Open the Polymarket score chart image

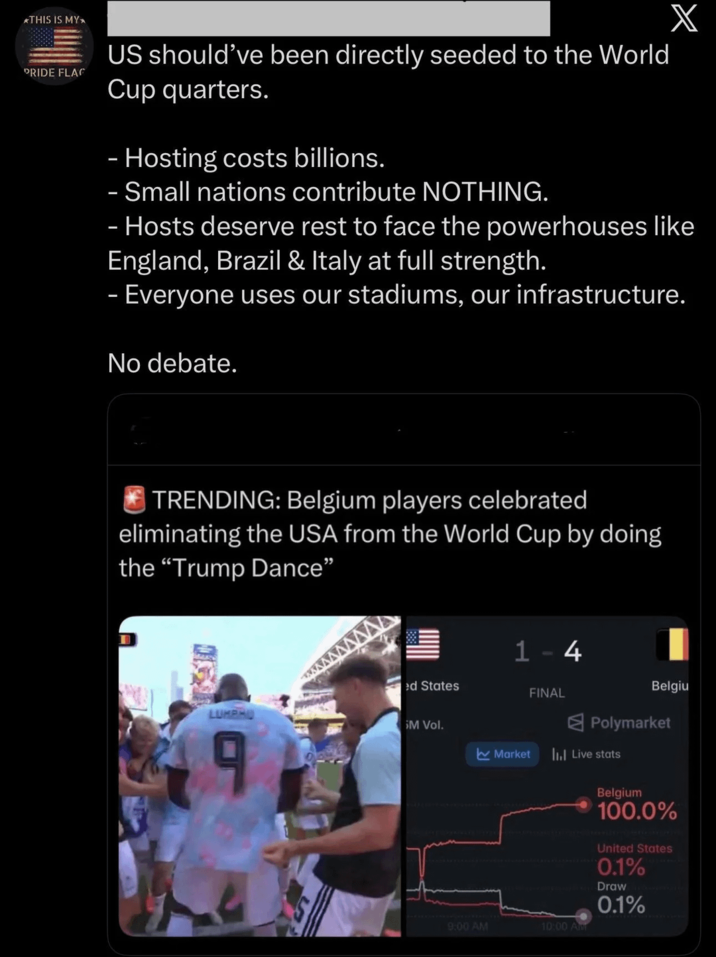pos(547,776)
